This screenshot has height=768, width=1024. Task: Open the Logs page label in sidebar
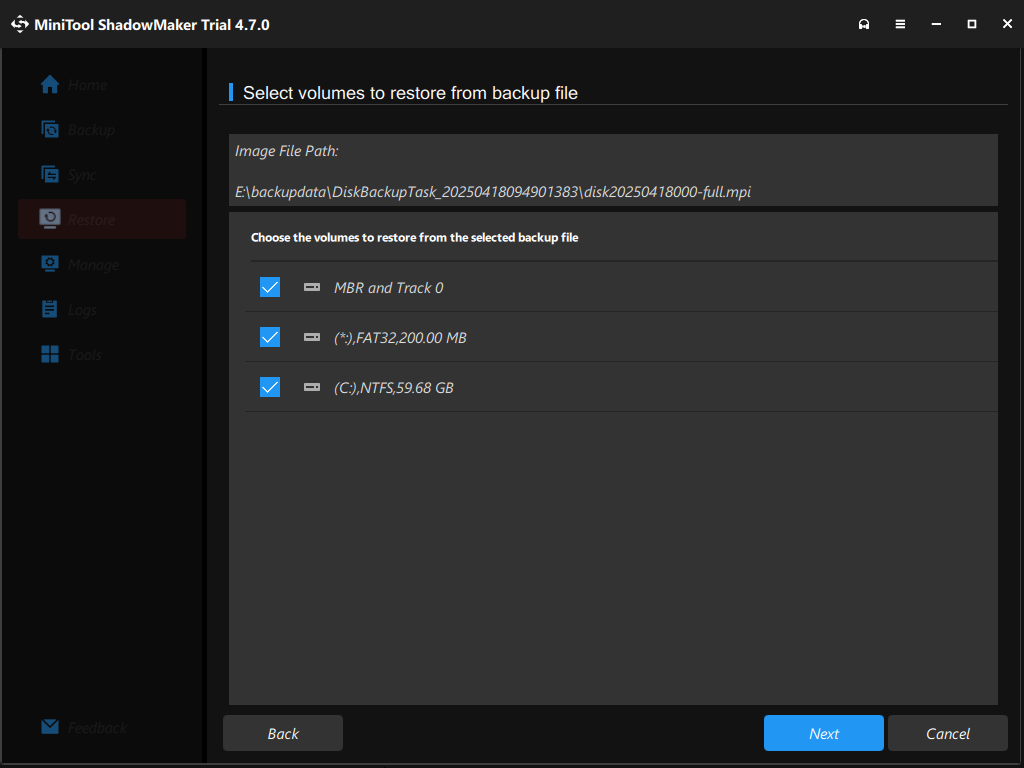tap(83, 310)
